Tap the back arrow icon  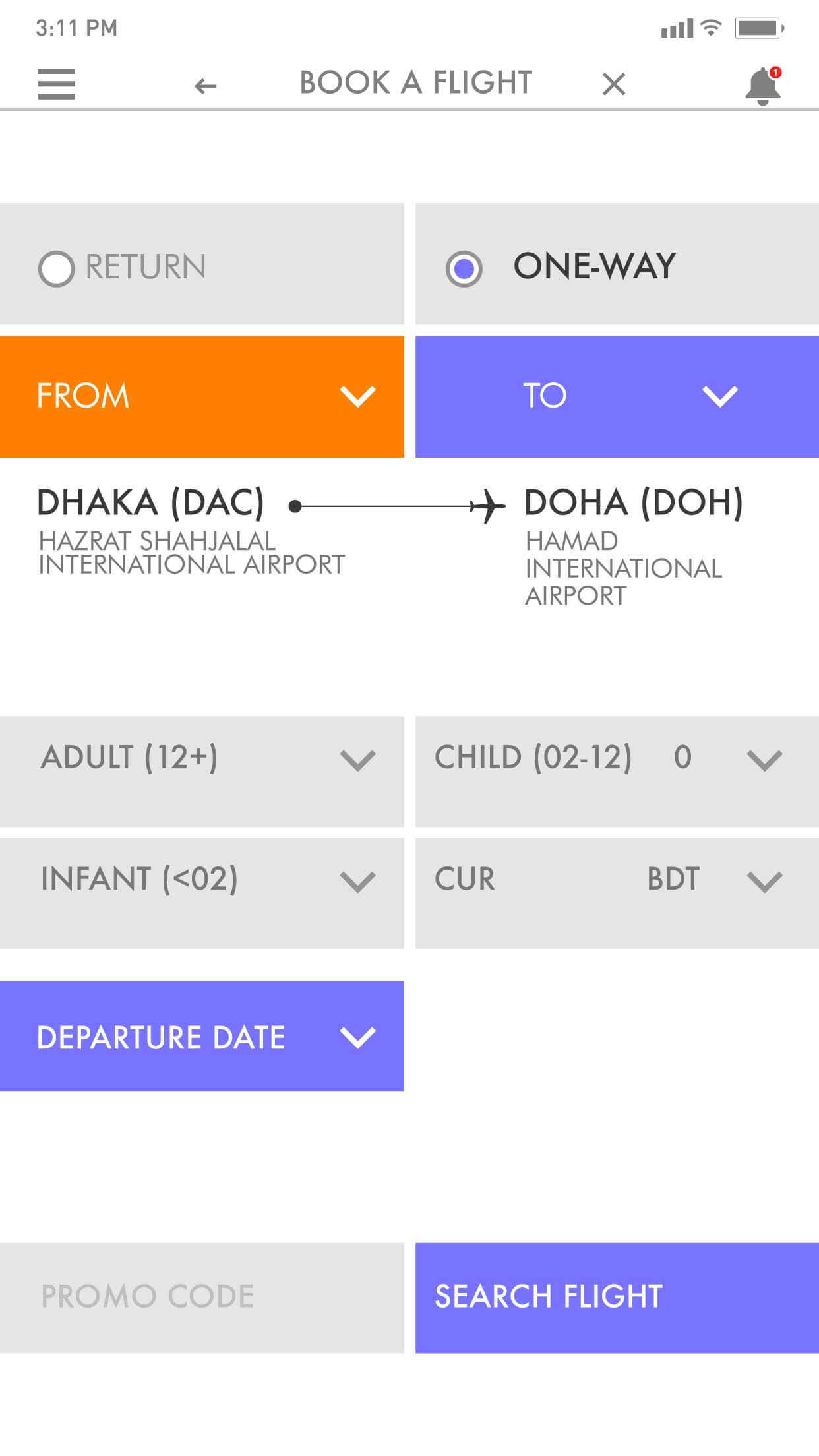coord(205,86)
